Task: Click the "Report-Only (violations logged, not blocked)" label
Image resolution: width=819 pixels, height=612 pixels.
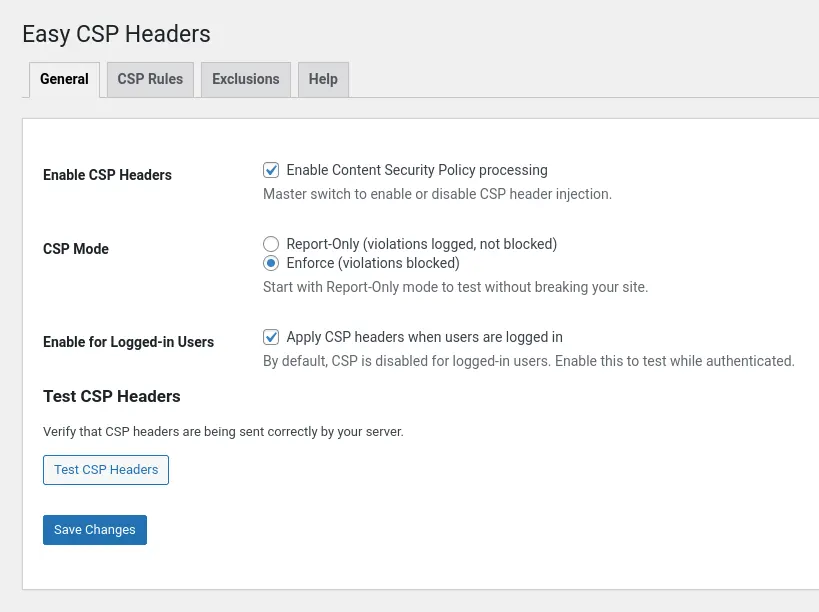Action: [x=421, y=244]
